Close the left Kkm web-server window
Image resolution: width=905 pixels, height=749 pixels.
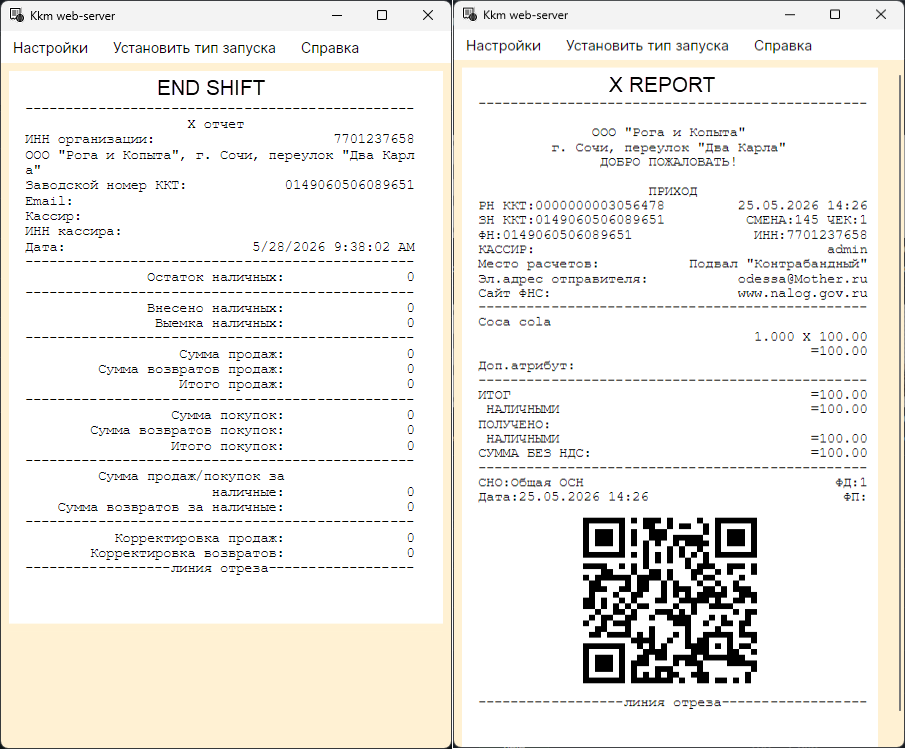[x=428, y=16]
